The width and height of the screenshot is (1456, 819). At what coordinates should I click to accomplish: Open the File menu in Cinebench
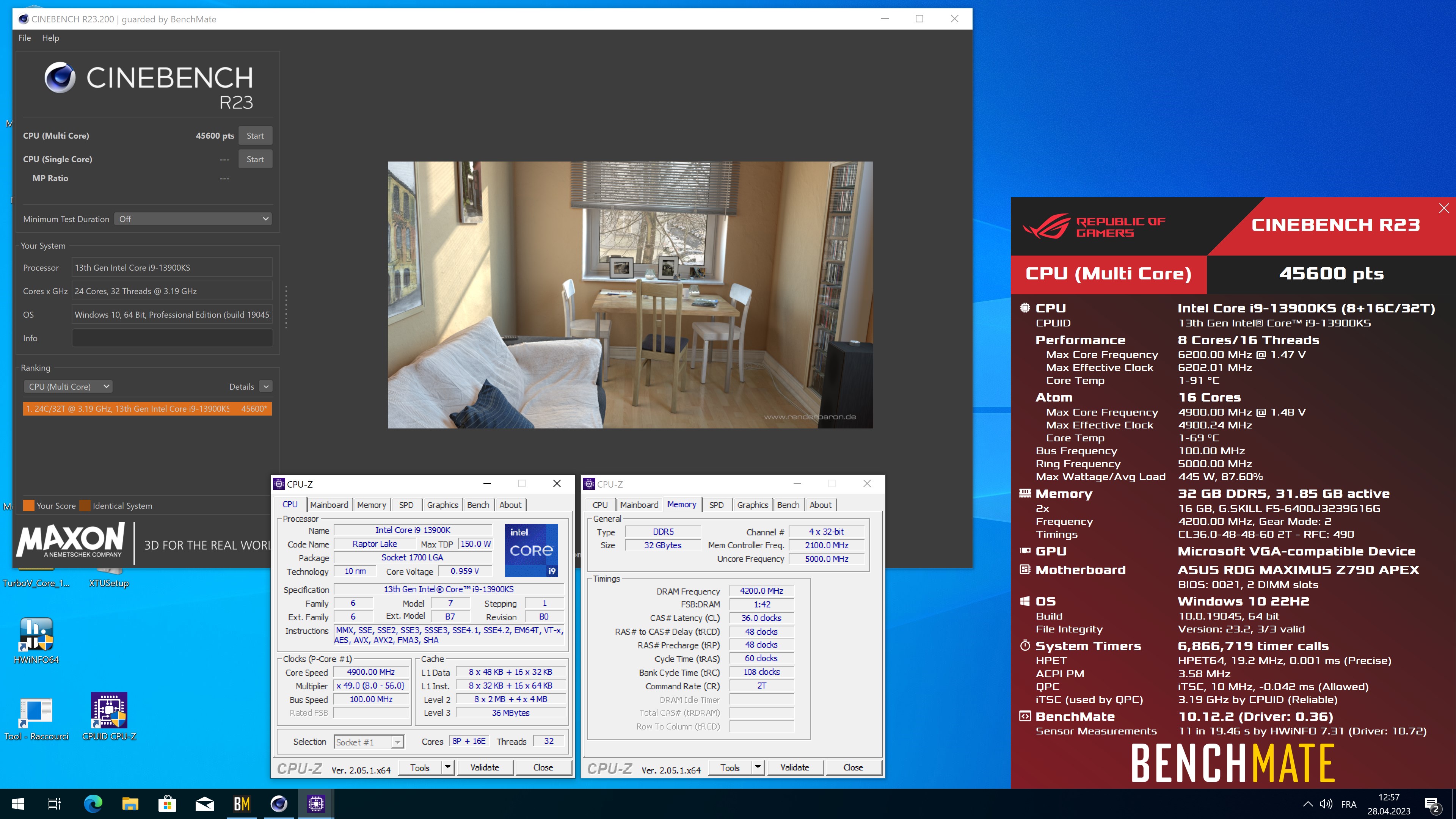pyautogui.click(x=25, y=38)
